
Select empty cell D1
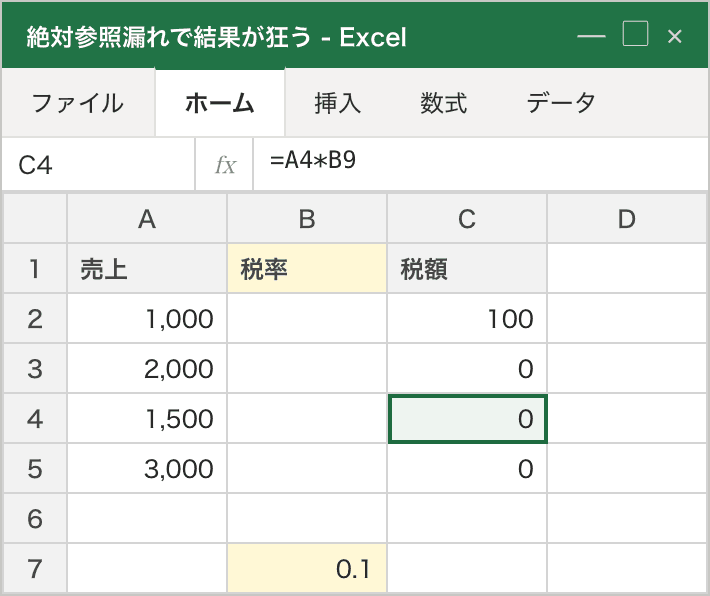click(627, 269)
